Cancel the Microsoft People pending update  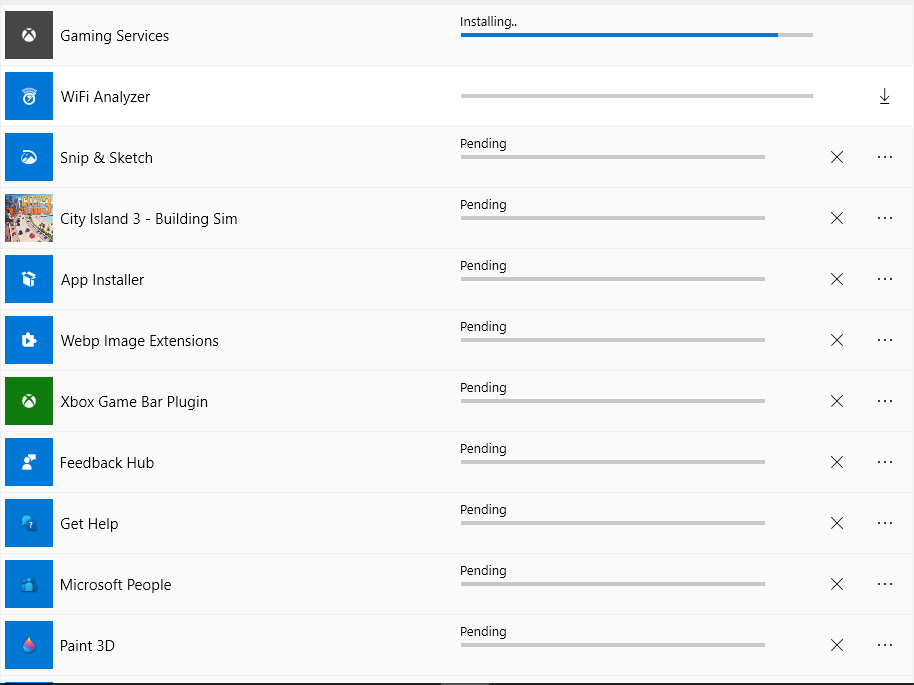[837, 584]
